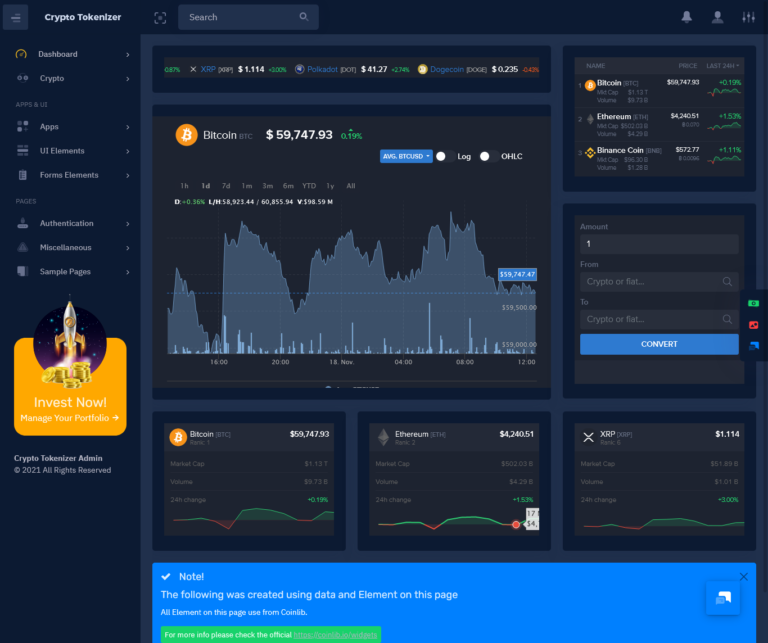Viewport: 768px width, 643px height.
Task: Click the Dashboard gauge icon
Action: tap(21, 54)
